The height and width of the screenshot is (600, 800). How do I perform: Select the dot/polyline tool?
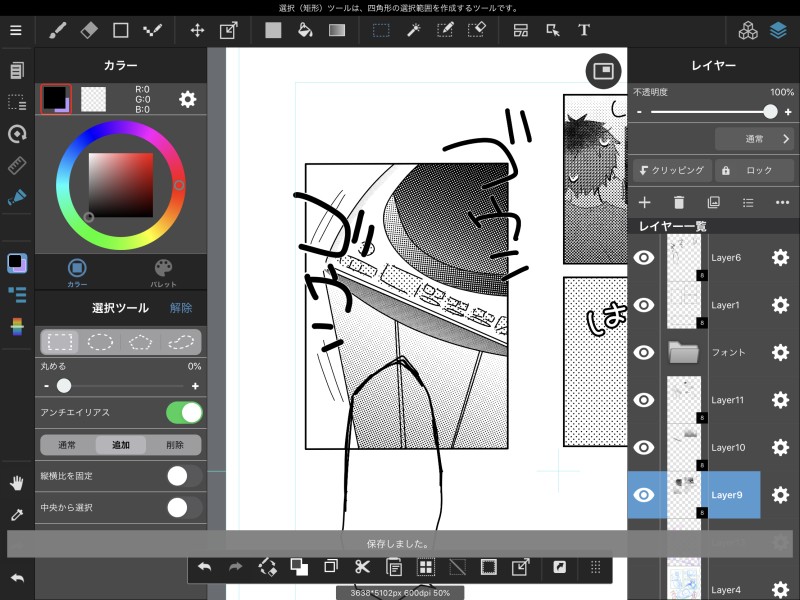tap(152, 31)
